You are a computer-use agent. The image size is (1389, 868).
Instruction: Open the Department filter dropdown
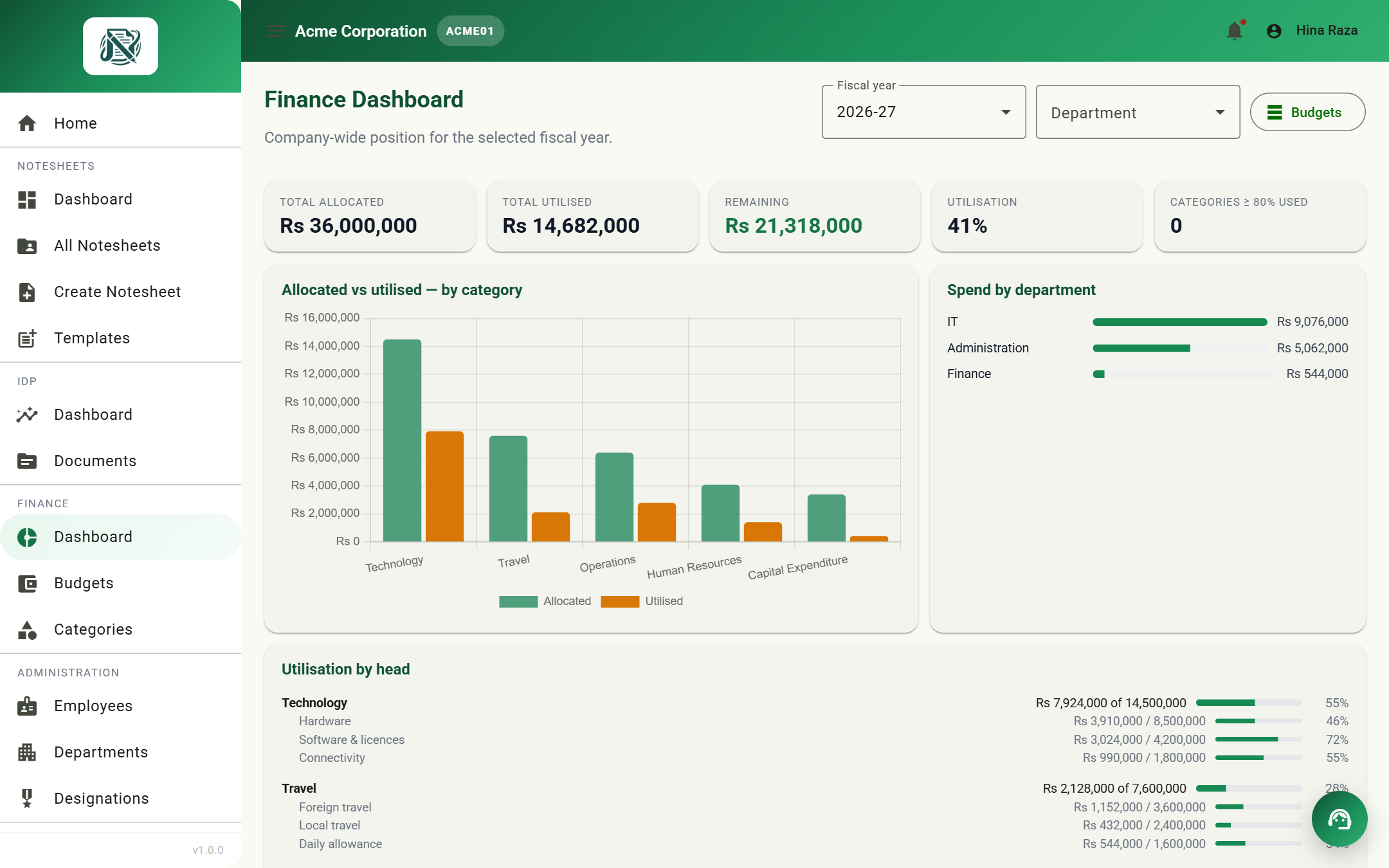pos(1138,112)
